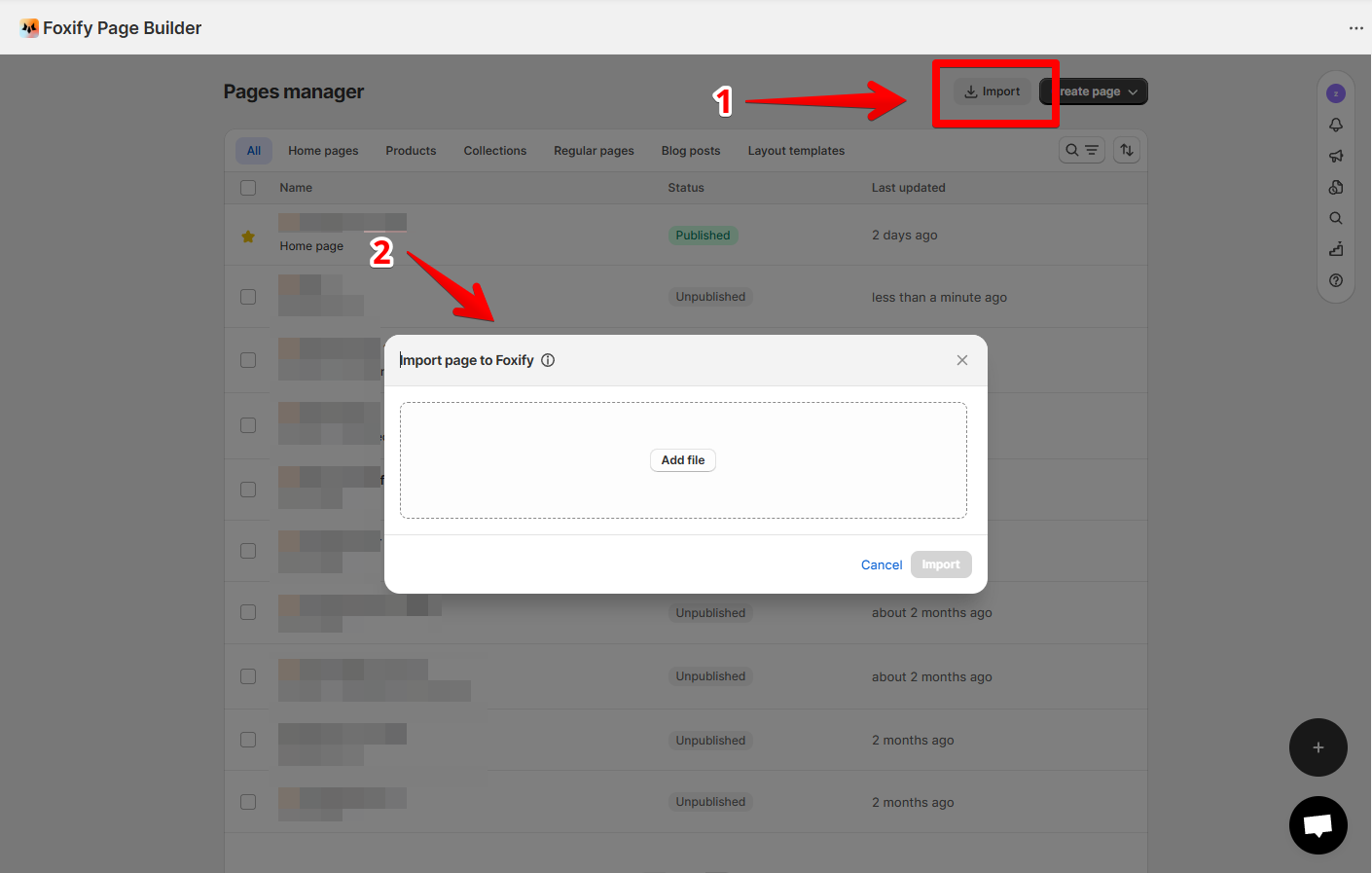The width and height of the screenshot is (1372, 873).
Task: Open help via the question mark icon
Action: click(x=1336, y=280)
